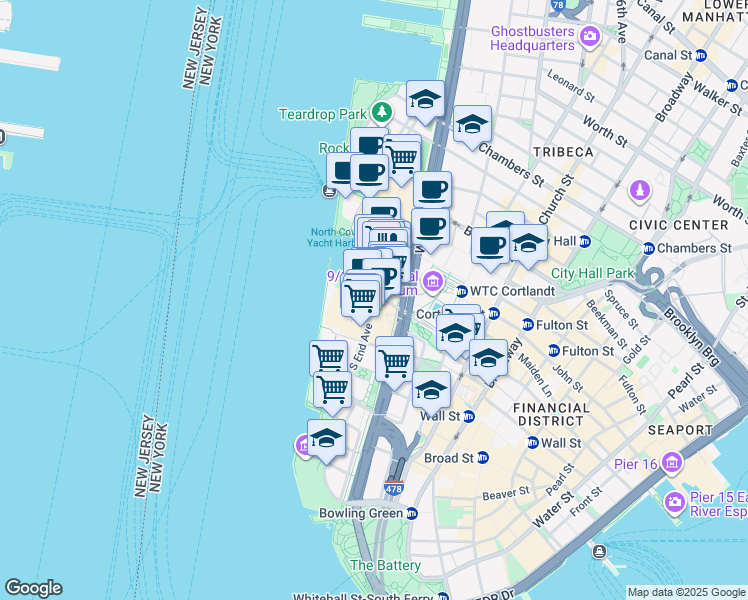Click the FINANCIAL DISTRICT label
Image resolution: width=748 pixels, height=600 pixels.
551,414
